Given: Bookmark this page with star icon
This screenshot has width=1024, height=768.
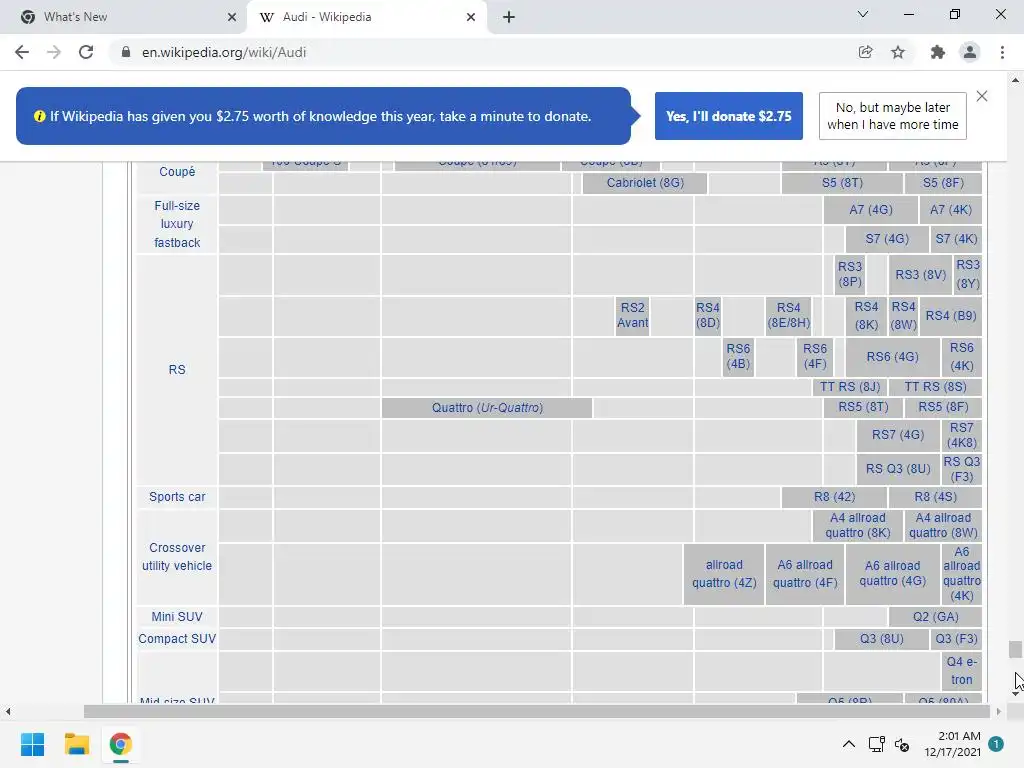Looking at the screenshot, I should pos(898,52).
